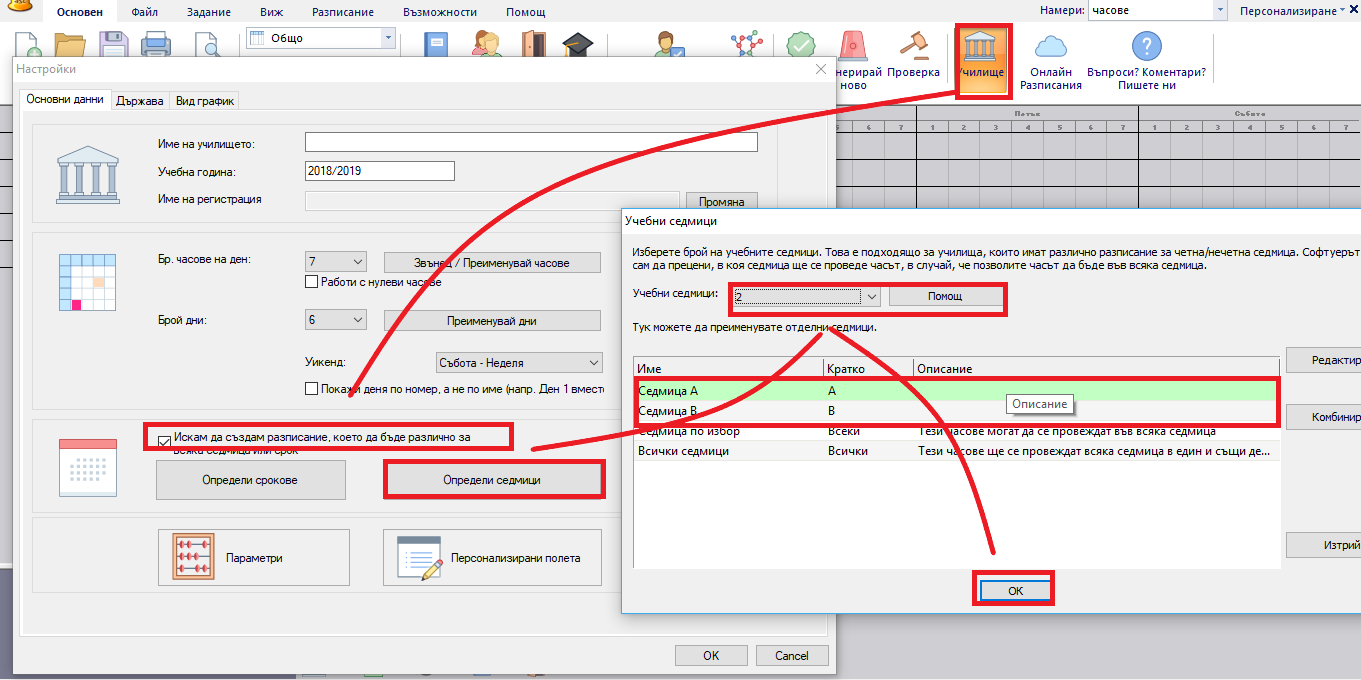Uncheck Искам да създам разписание checkbox
Screen dimensions: 1361x680
pyautogui.click(x=164, y=441)
